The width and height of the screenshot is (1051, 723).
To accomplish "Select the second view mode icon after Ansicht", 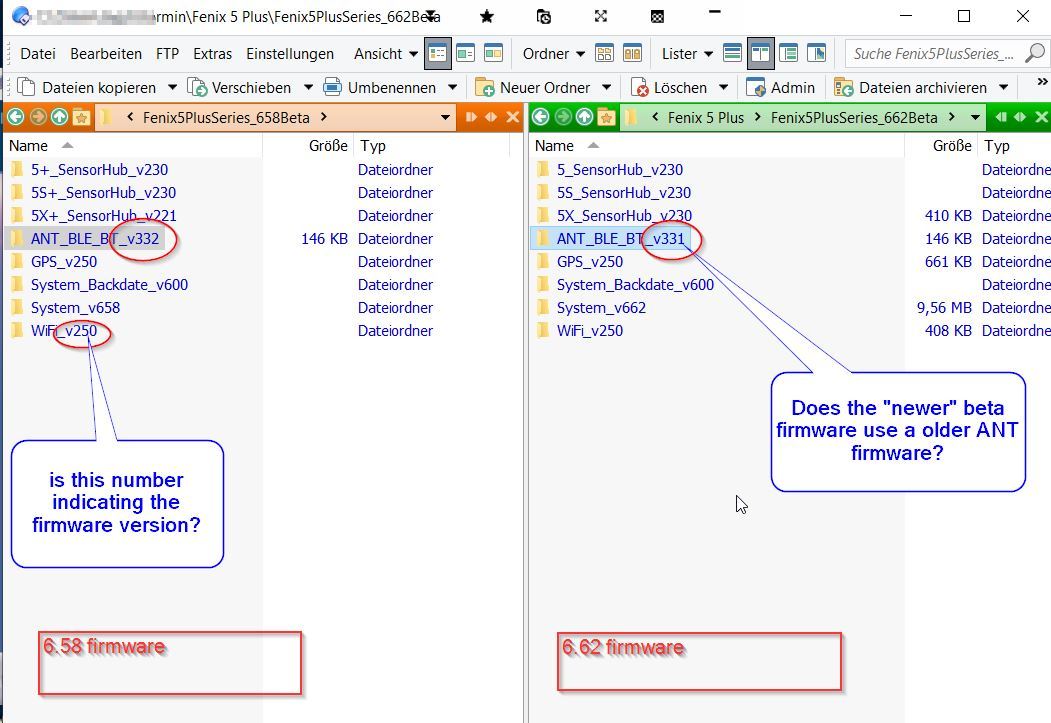I will [x=465, y=53].
